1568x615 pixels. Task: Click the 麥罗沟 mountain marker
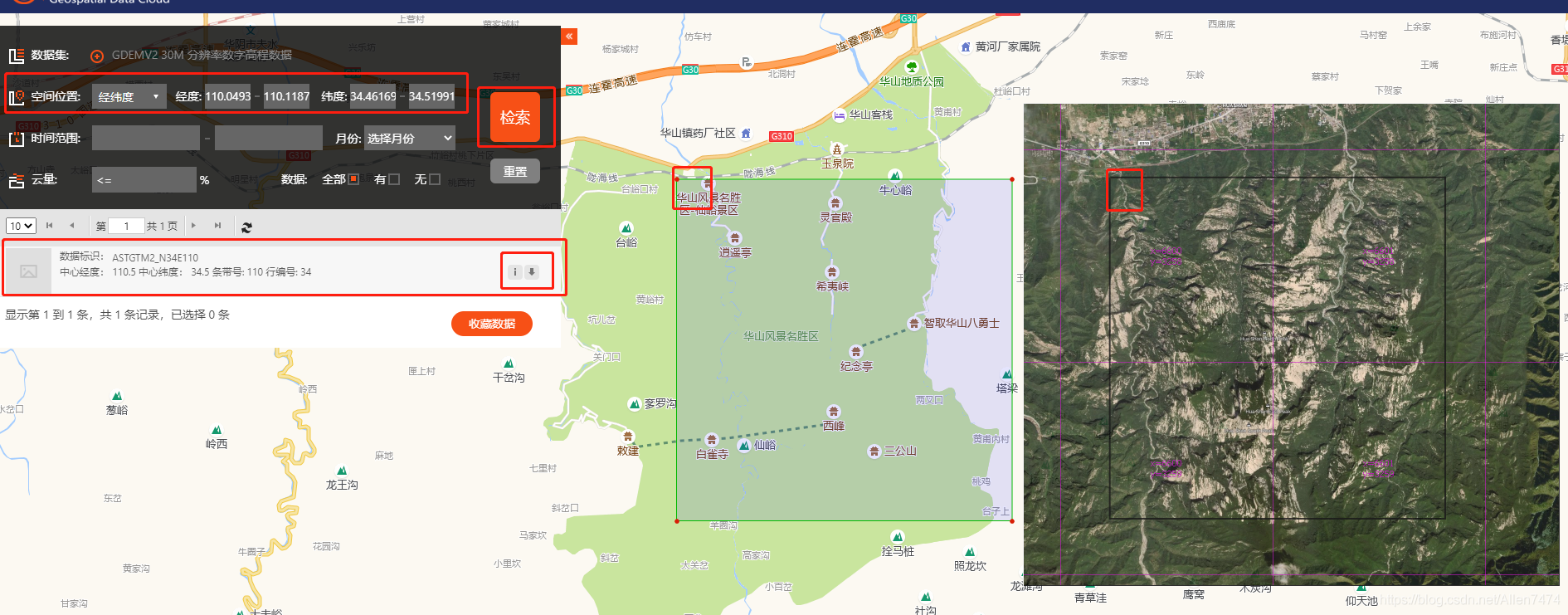click(x=634, y=404)
